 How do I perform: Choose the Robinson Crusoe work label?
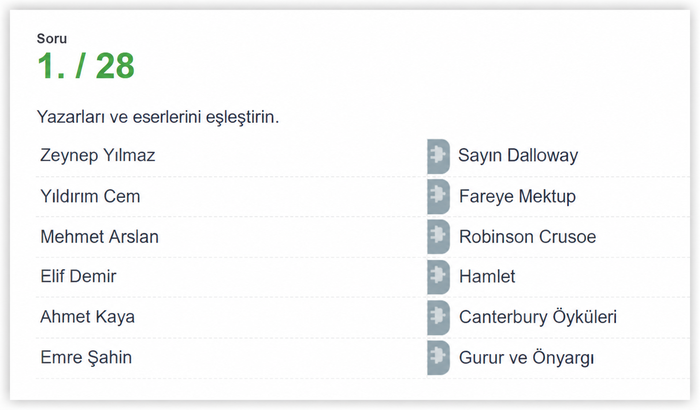click(x=528, y=237)
